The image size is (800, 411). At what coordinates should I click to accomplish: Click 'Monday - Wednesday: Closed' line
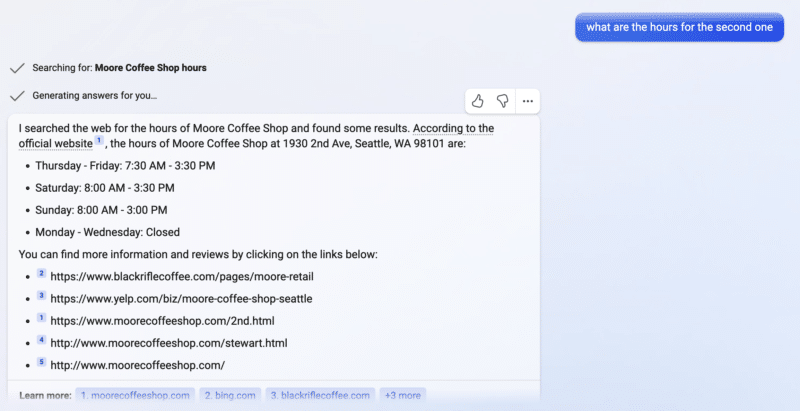[x=108, y=233]
